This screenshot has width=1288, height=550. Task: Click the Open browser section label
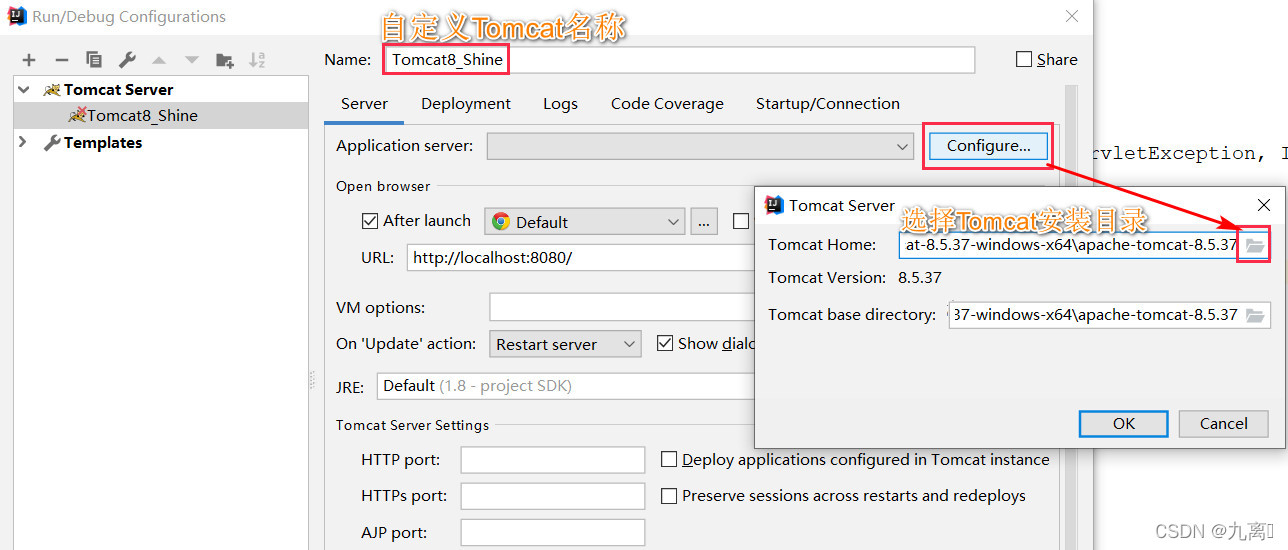(x=383, y=186)
